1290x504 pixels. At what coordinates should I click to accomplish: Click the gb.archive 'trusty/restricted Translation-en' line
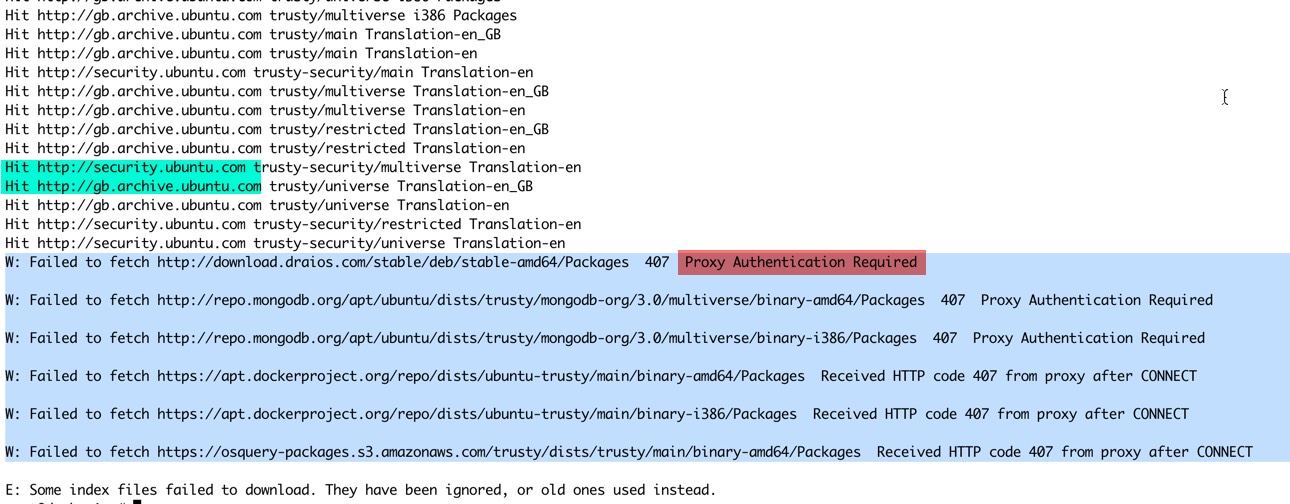[x=265, y=148]
